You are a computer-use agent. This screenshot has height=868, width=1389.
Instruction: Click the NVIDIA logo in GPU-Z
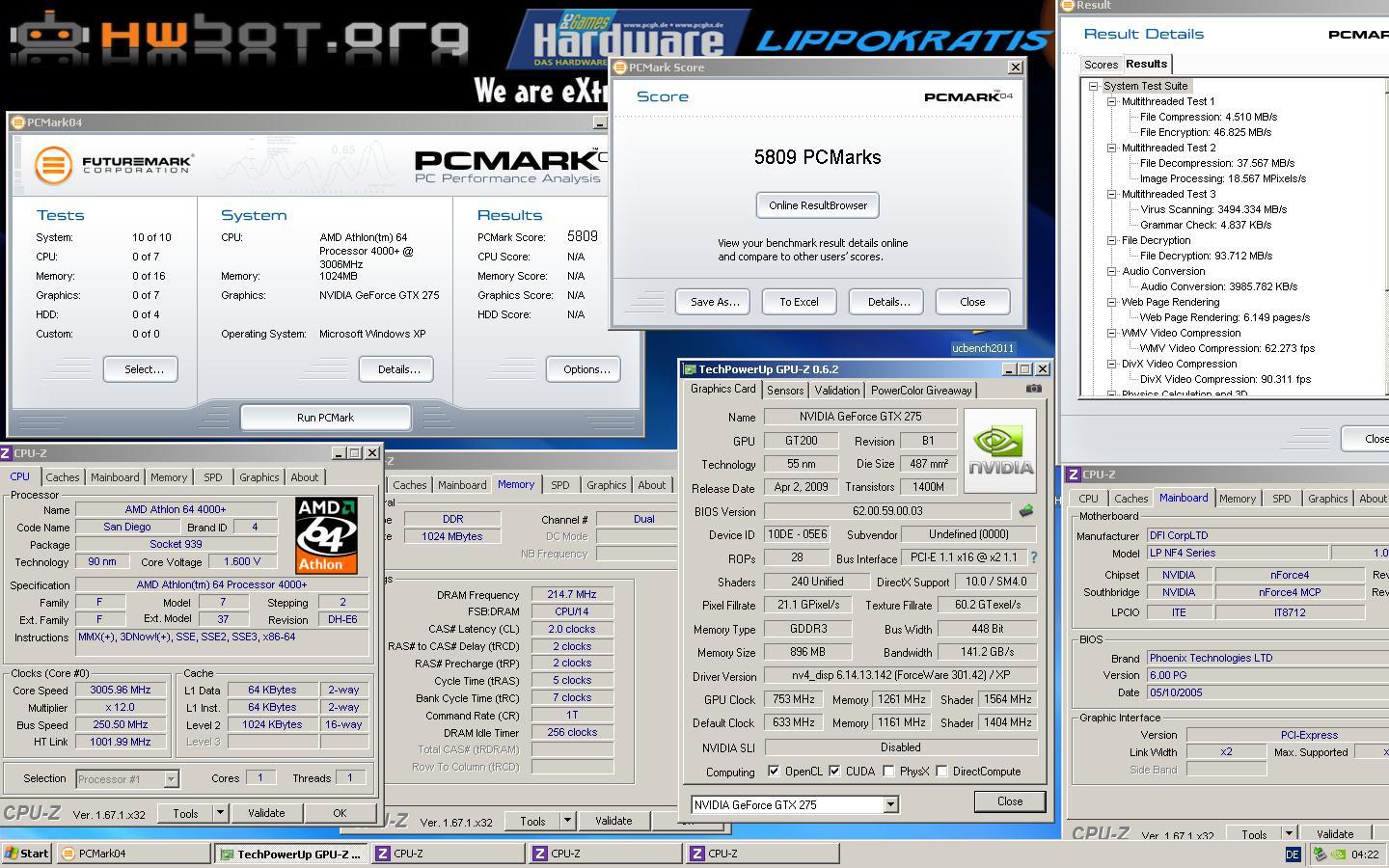point(1000,450)
